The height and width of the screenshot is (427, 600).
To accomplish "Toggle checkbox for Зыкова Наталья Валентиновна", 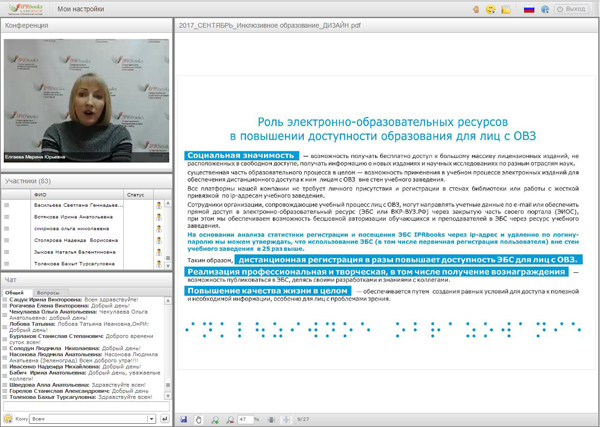I will pos(7,252).
